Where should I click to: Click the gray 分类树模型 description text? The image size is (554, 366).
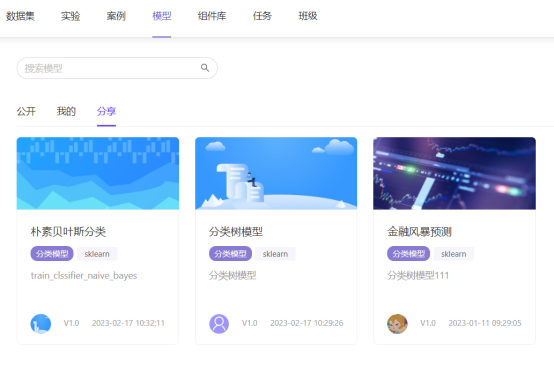point(232,276)
